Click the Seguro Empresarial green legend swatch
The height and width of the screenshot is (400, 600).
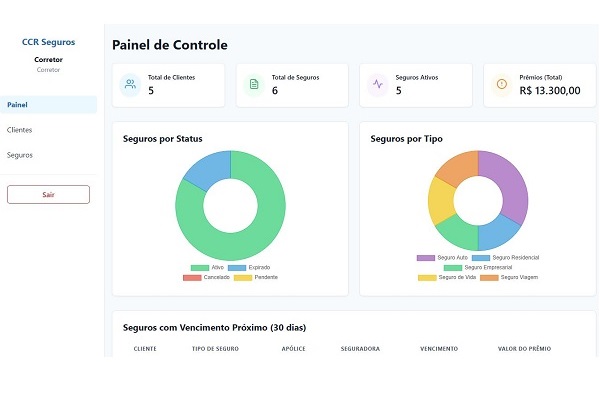click(453, 268)
